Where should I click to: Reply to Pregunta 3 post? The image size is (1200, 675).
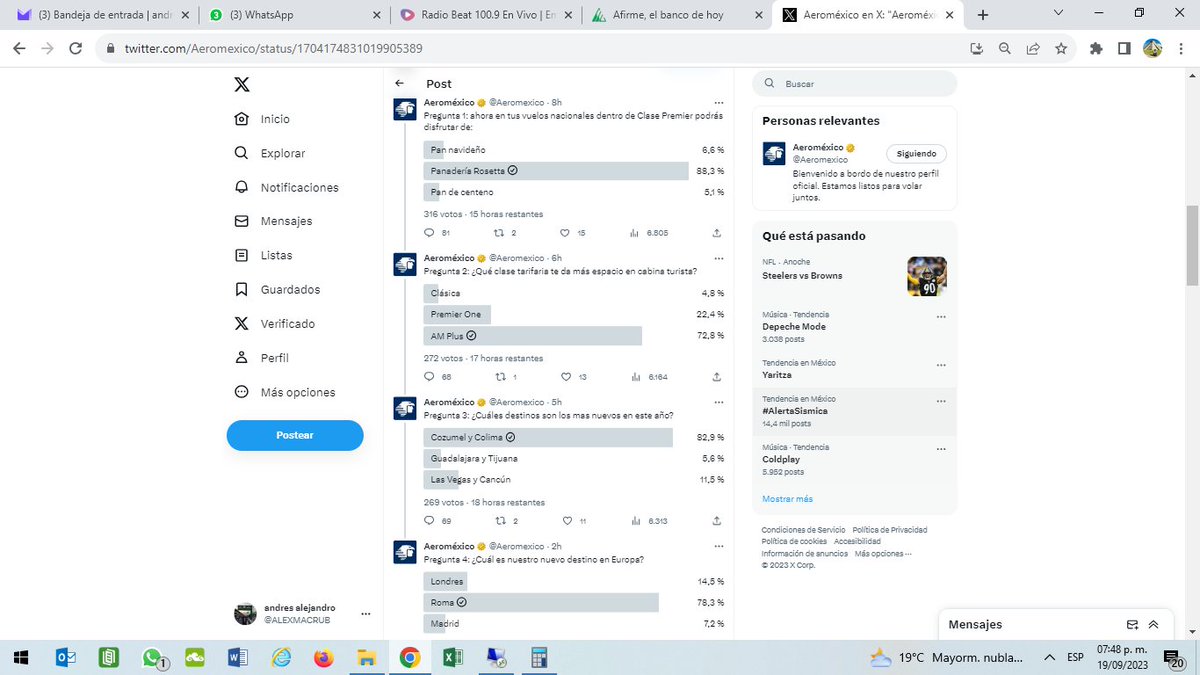coord(430,521)
